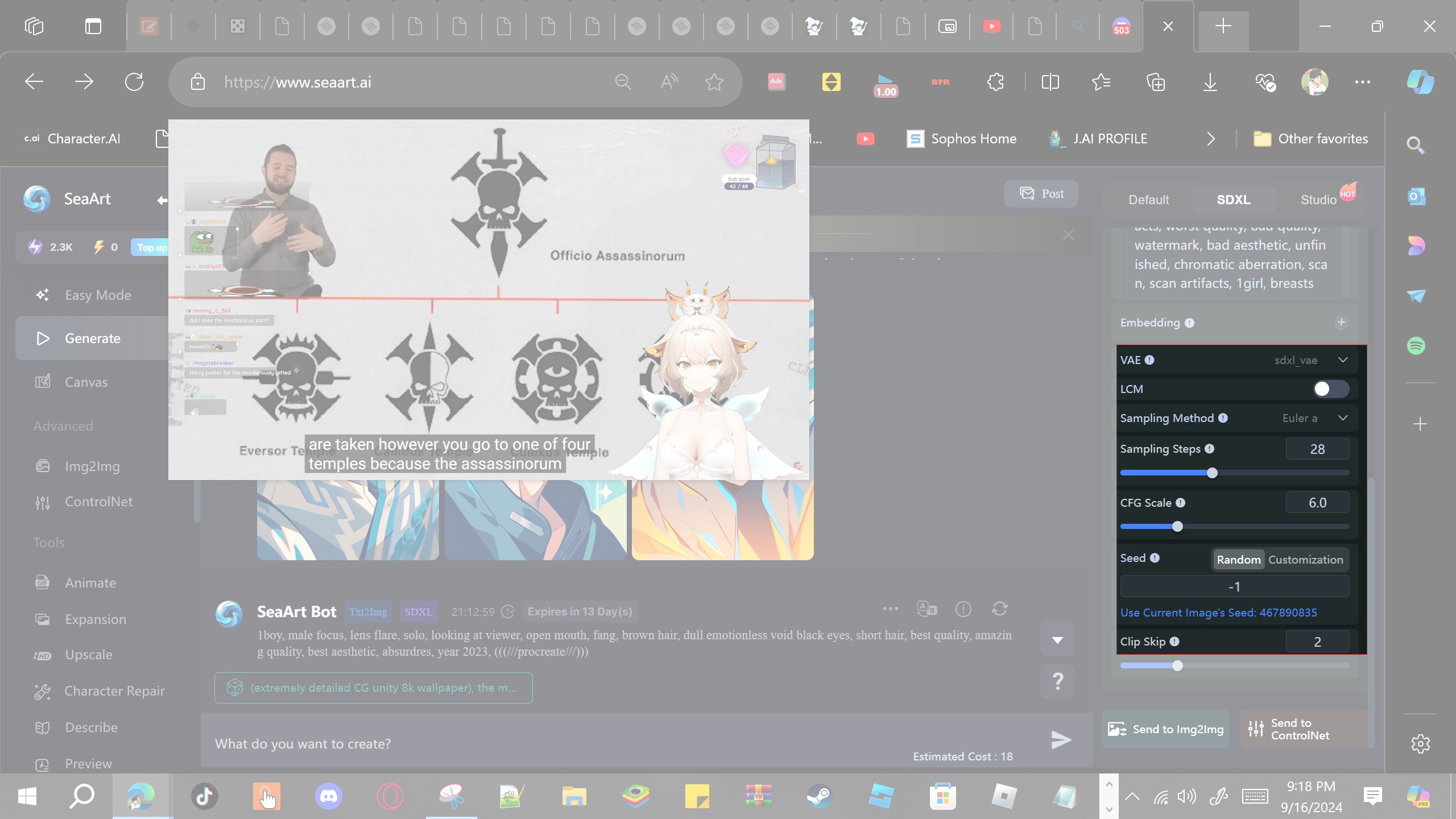Select Random seed option
The width and height of the screenshot is (1456, 819).
pos(1238,560)
